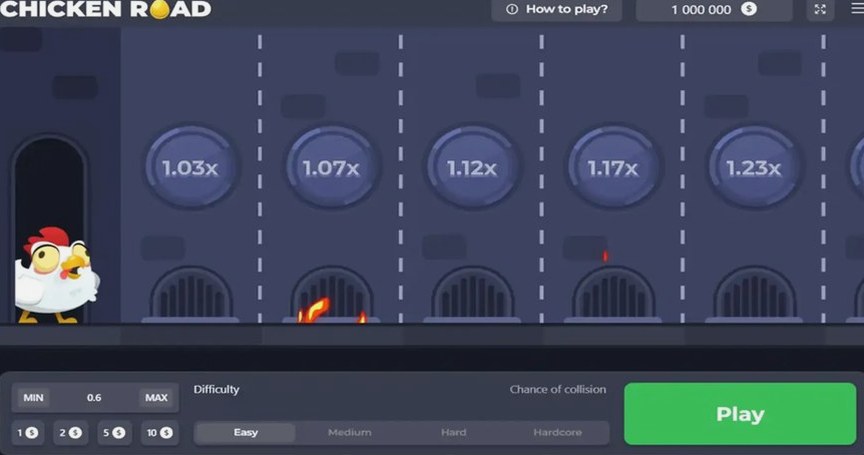Click the sewer grate below 1.03x

click(191, 294)
